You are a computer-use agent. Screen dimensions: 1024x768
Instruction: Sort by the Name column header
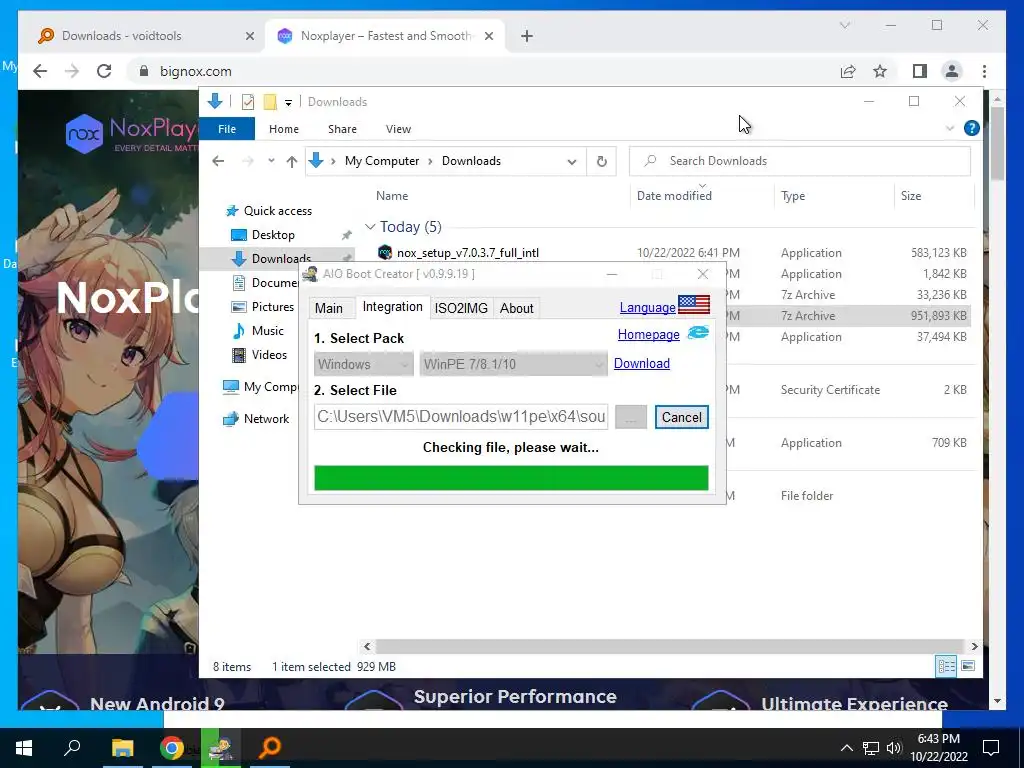[x=392, y=196]
